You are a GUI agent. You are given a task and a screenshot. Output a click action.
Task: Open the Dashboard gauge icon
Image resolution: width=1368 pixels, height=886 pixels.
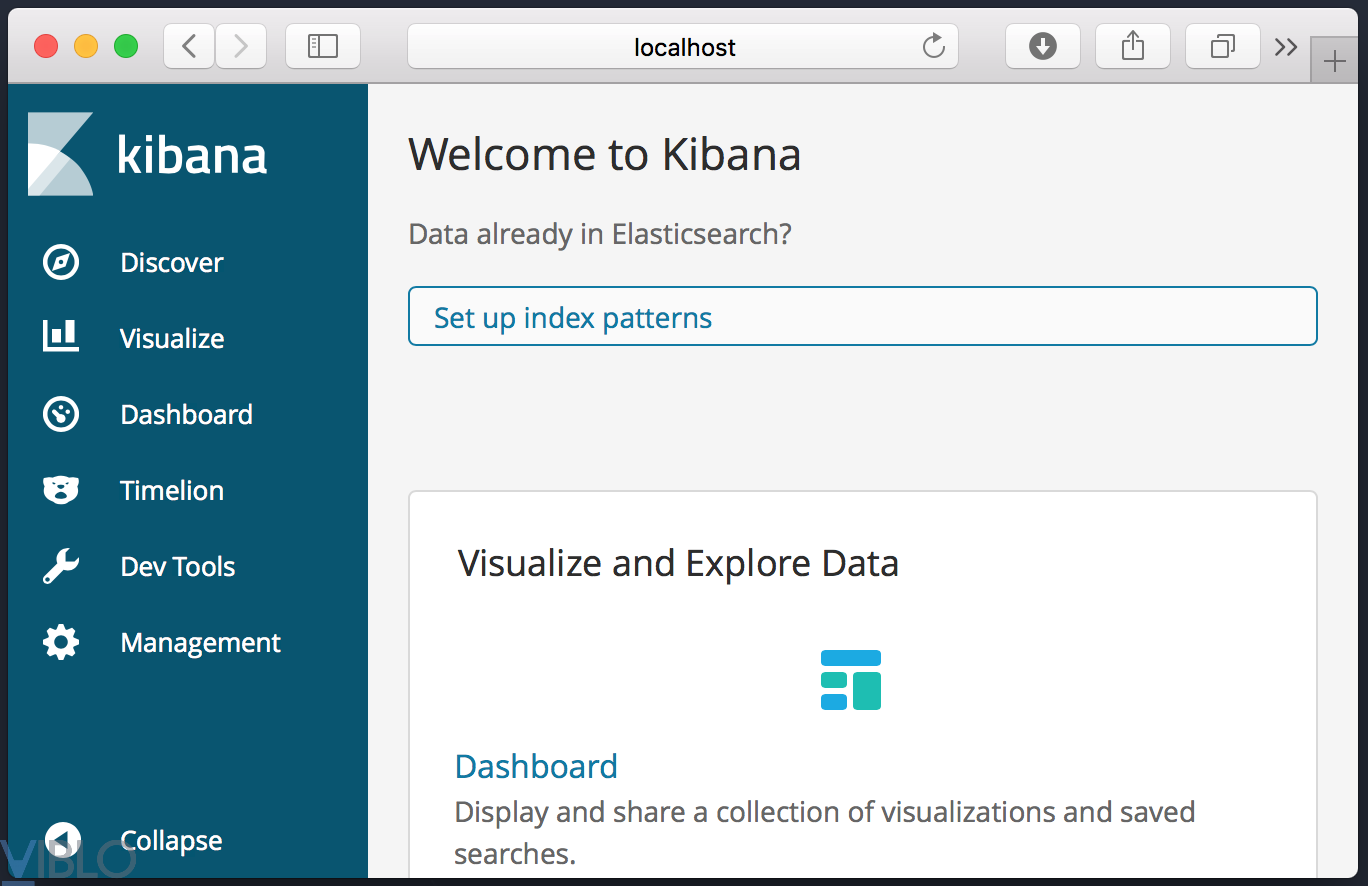click(x=61, y=414)
